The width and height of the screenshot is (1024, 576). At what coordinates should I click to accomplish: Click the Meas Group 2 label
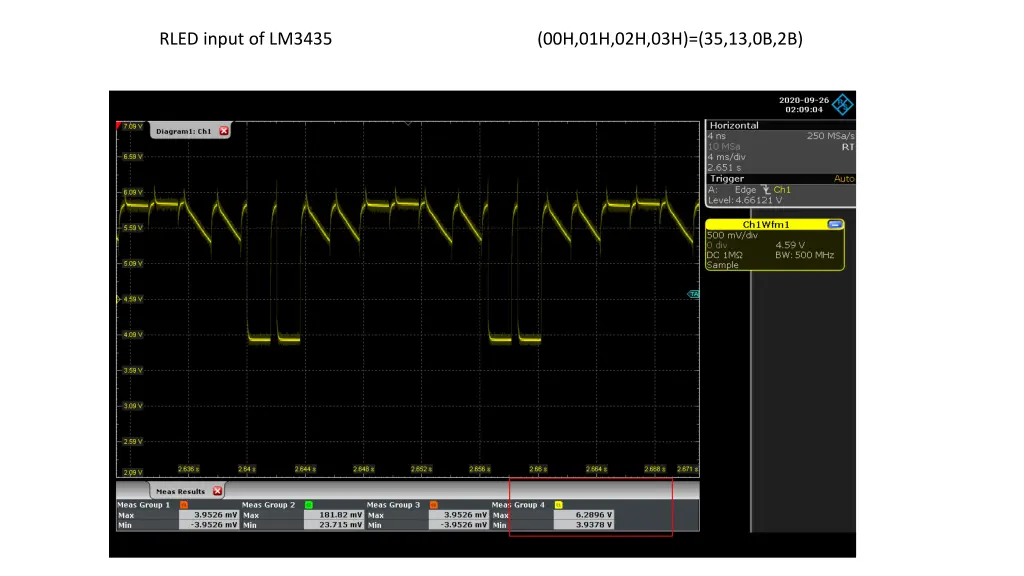(268, 505)
